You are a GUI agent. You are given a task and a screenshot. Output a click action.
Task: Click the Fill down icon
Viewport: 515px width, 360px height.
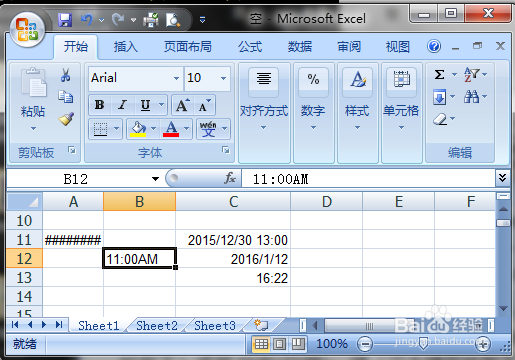click(x=439, y=97)
